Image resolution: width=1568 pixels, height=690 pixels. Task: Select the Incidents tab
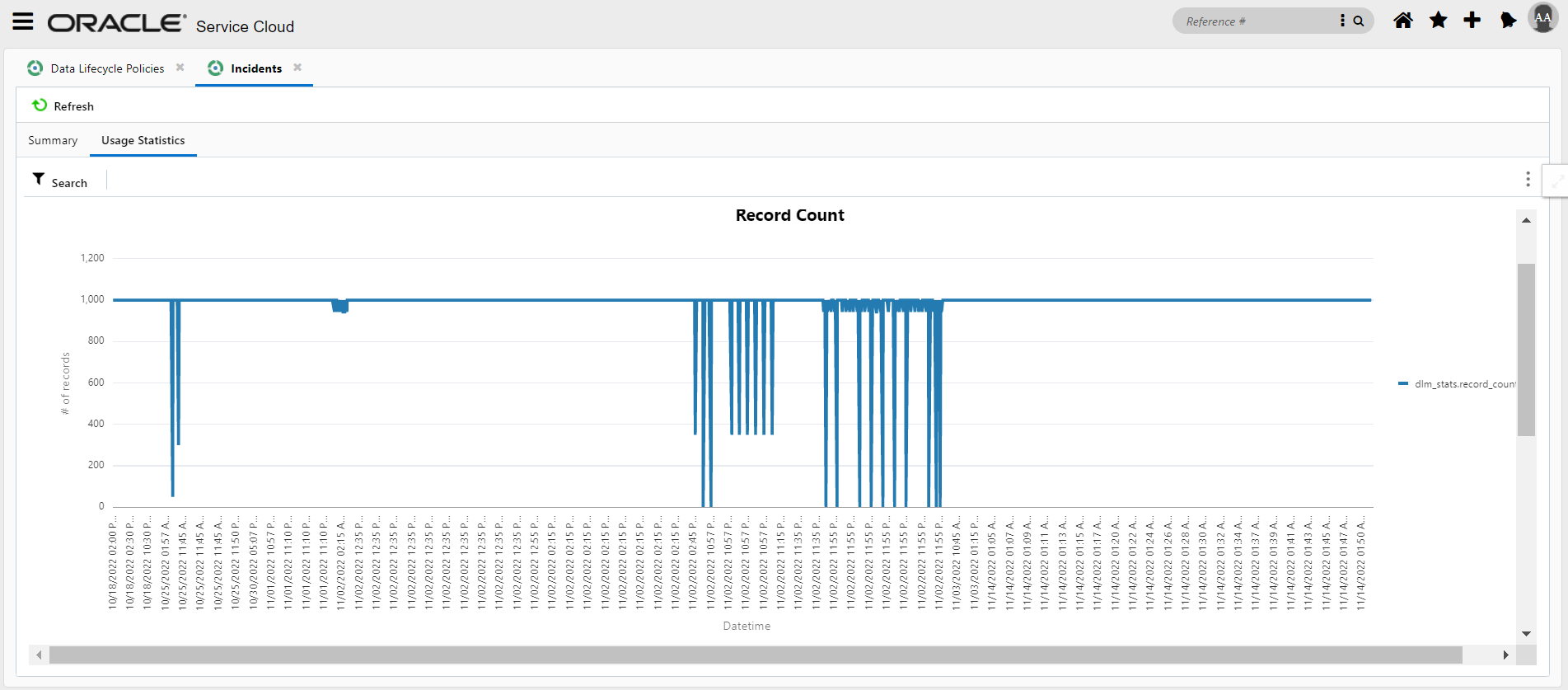click(256, 68)
